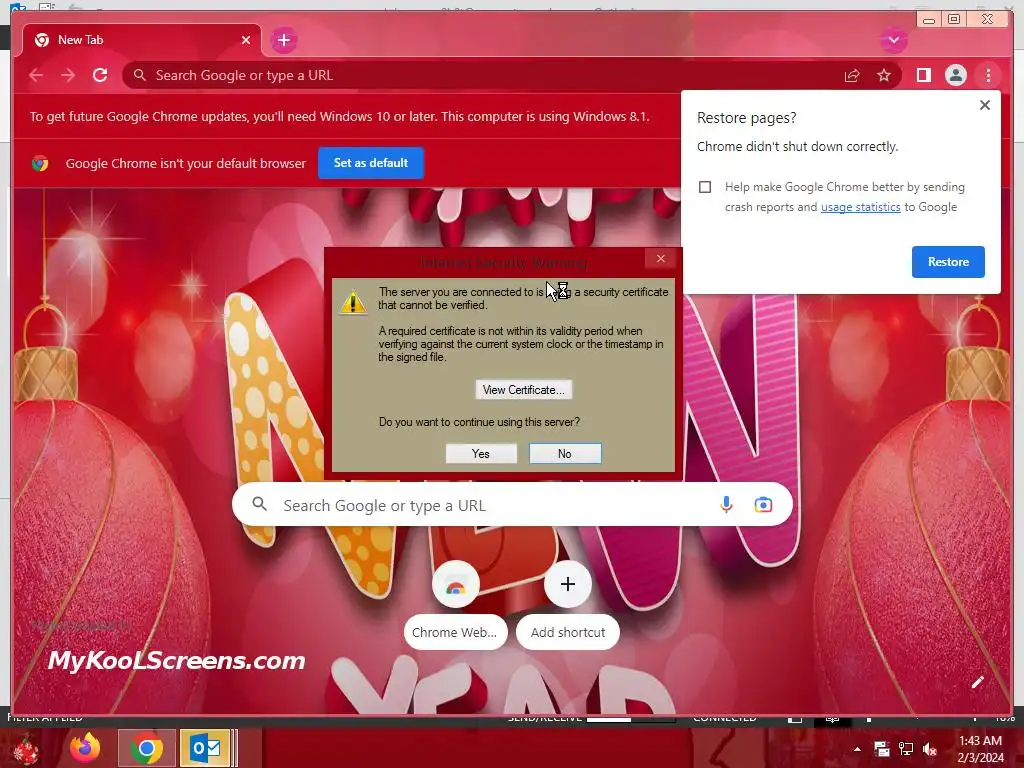Click the Google search box on page

coord(512,505)
